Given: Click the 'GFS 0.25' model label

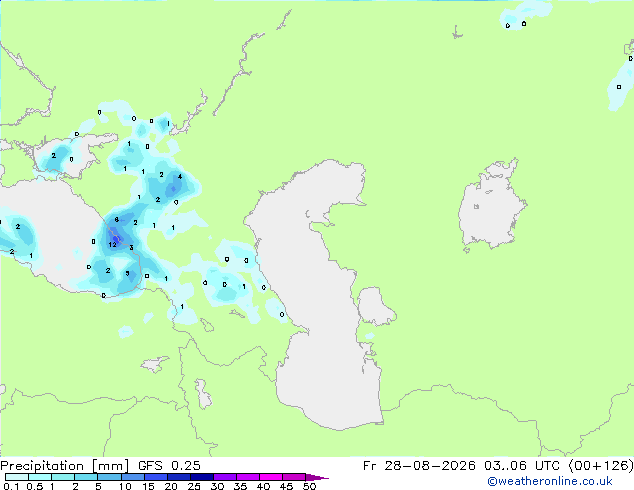Looking at the screenshot, I should pyautogui.click(x=169, y=466).
